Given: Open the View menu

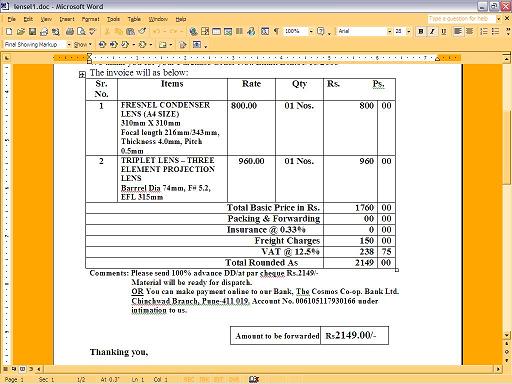Looking at the screenshot, I should [46, 19].
